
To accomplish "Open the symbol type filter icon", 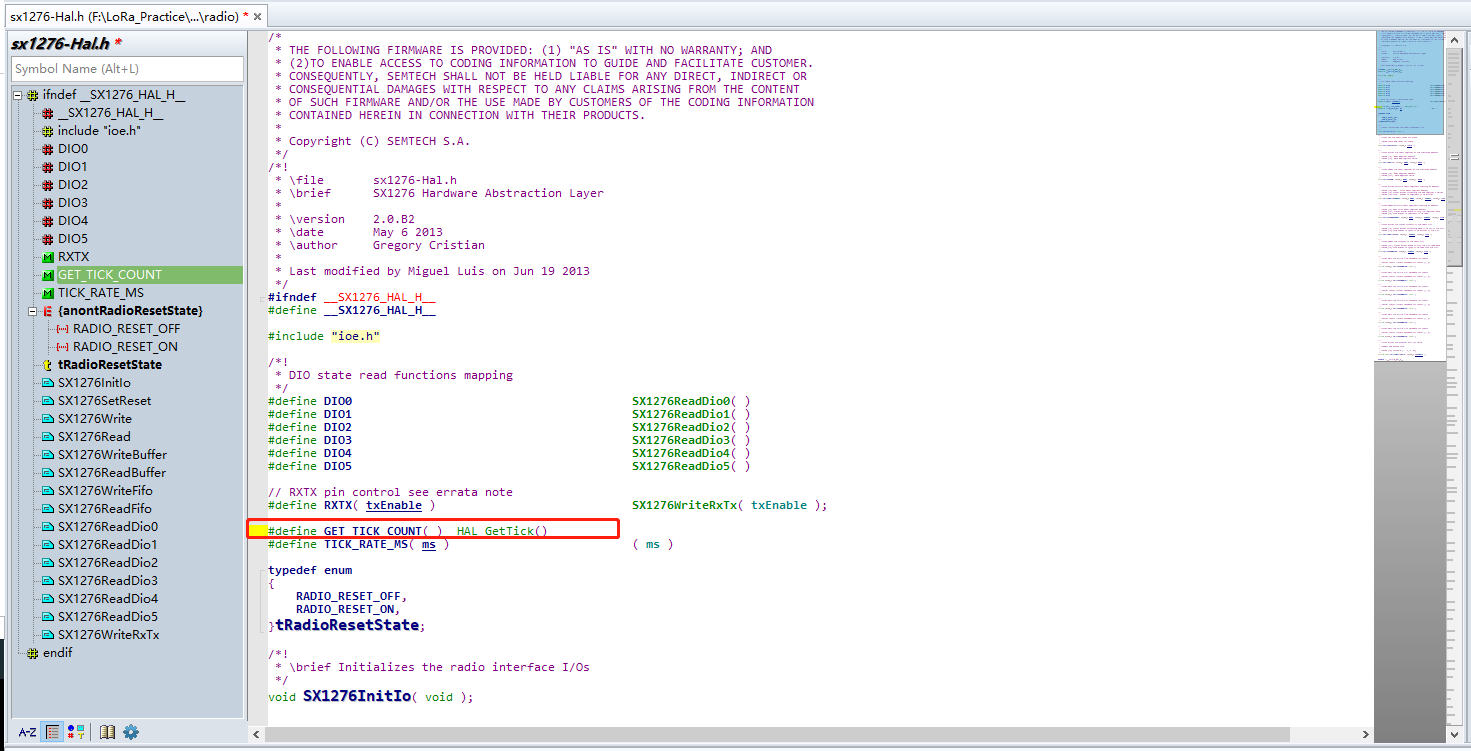I will pos(76,732).
